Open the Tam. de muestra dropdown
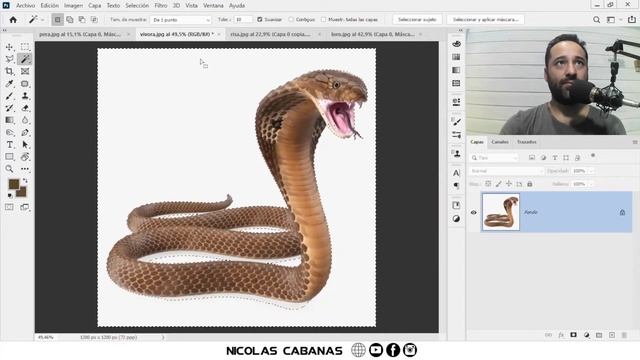This screenshot has width=640, height=360. (181, 20)
